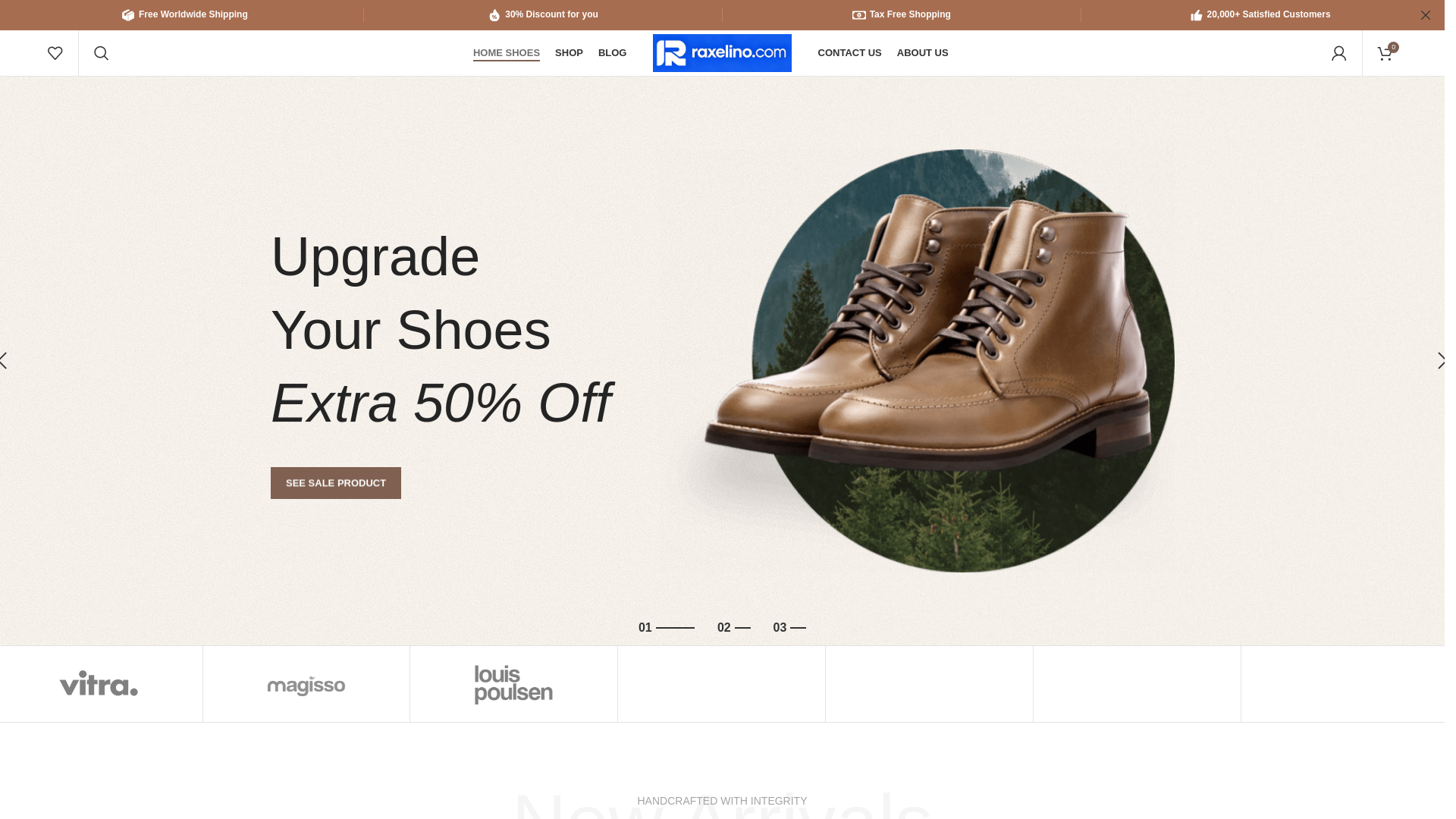Open the shopping cart icon
The width and height of the screenshot is (1456, 819).
1385,53
